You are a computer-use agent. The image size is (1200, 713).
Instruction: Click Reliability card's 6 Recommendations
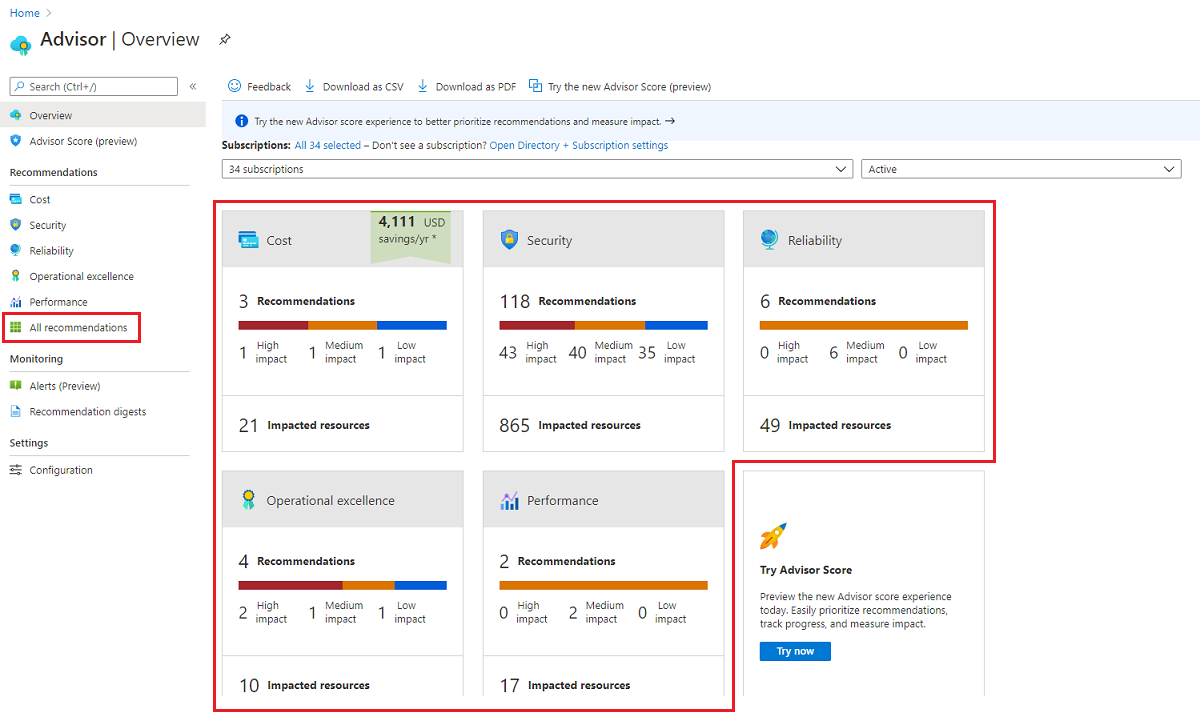pos(818,301)
